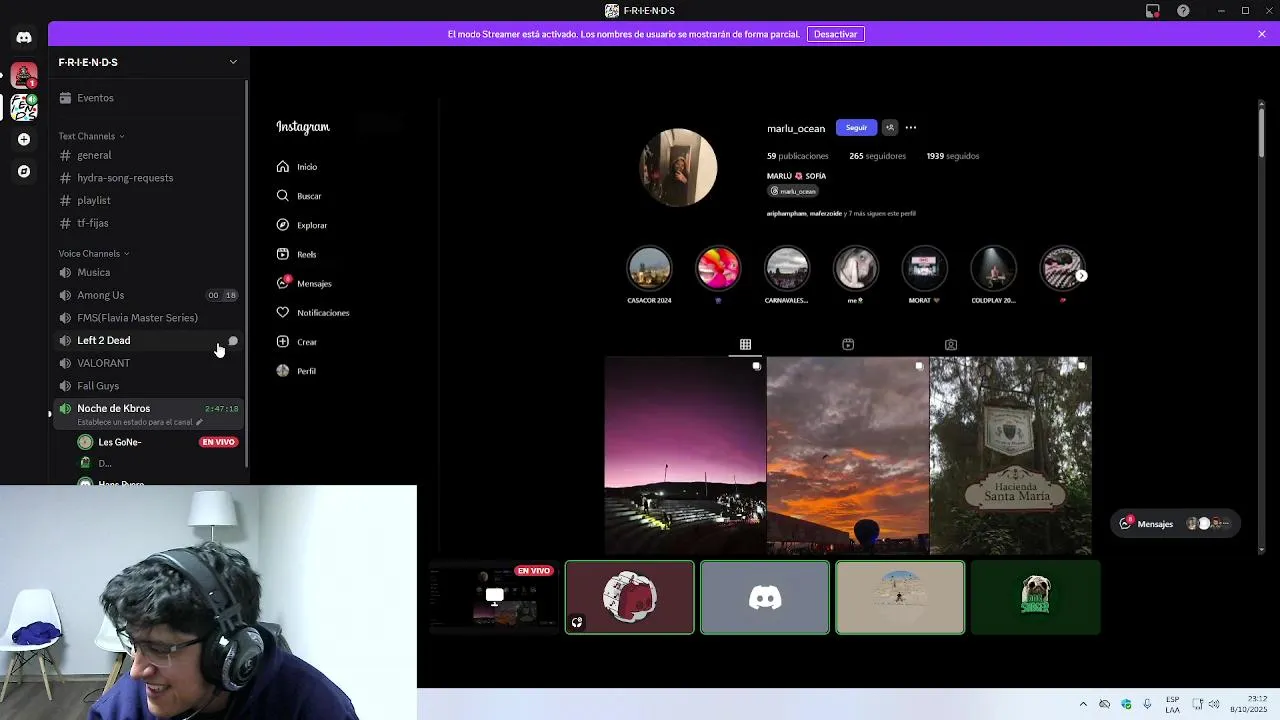Open the 265 seguidores list
Viewport: 1280px width, 720px height.
coord(877,156)
